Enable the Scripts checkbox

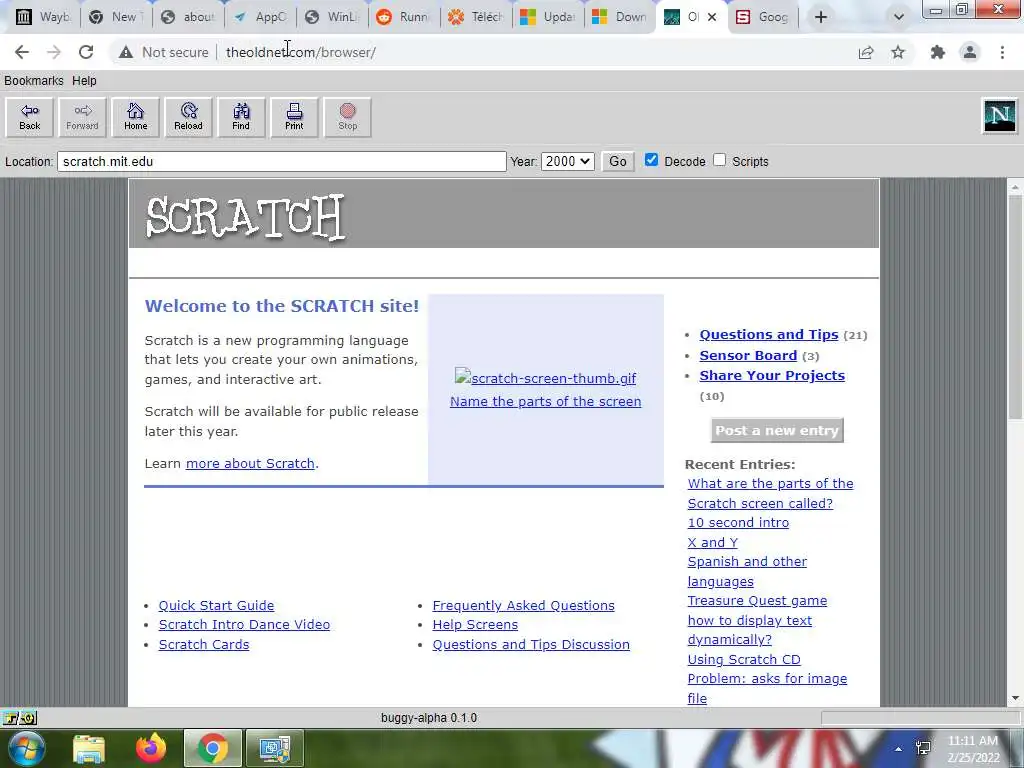[x=720, y=160]
